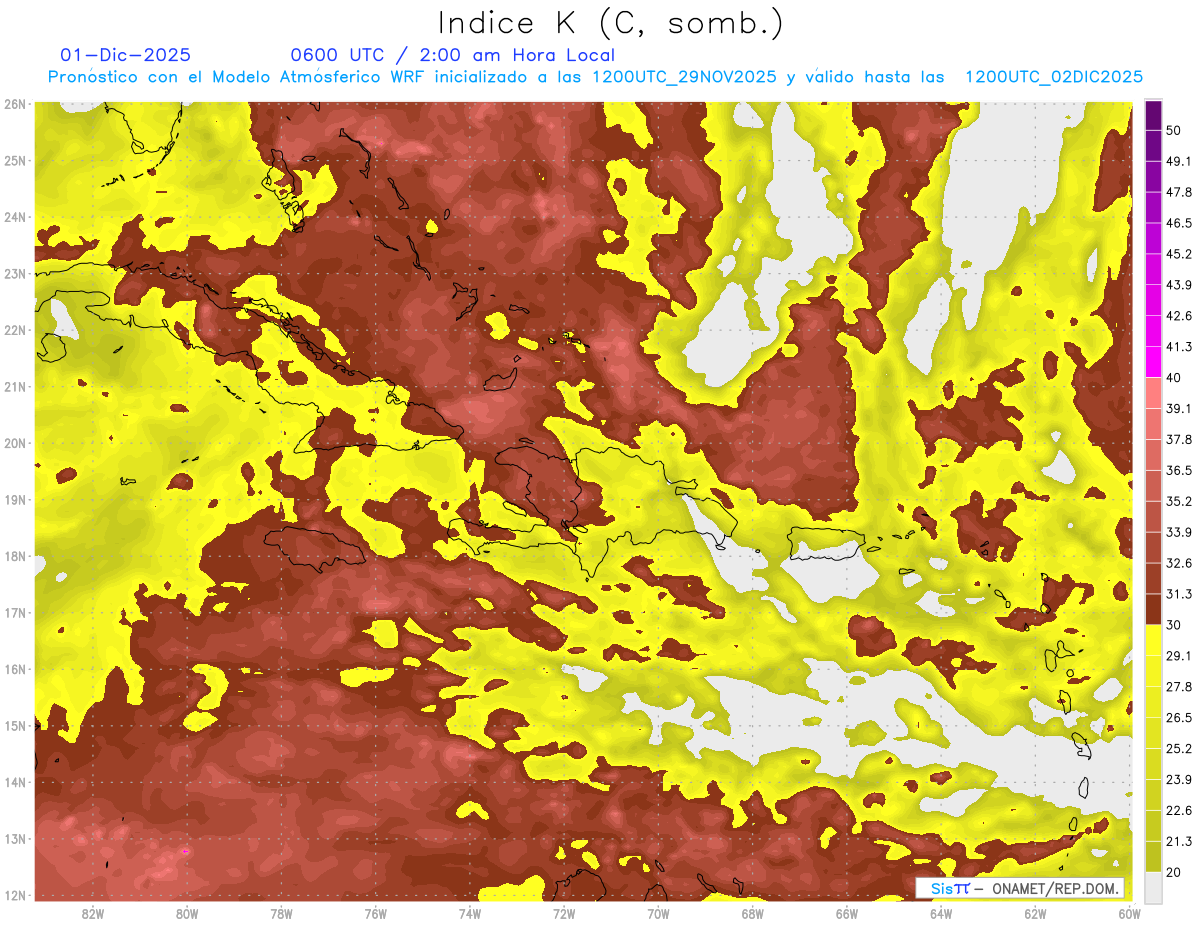Click the "82W" longitude axis label

93,913
